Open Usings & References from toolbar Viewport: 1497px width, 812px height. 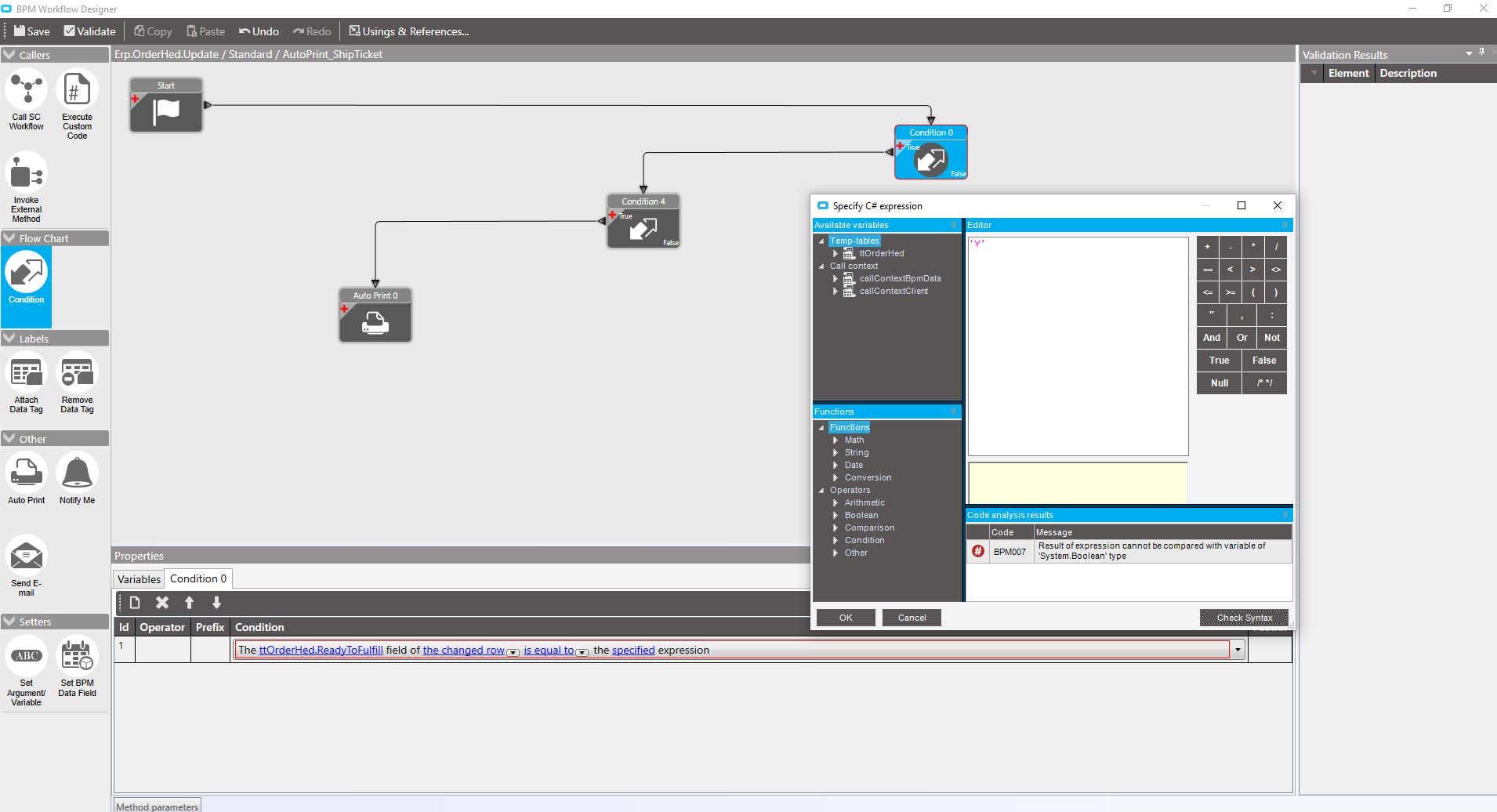(408, 31)
